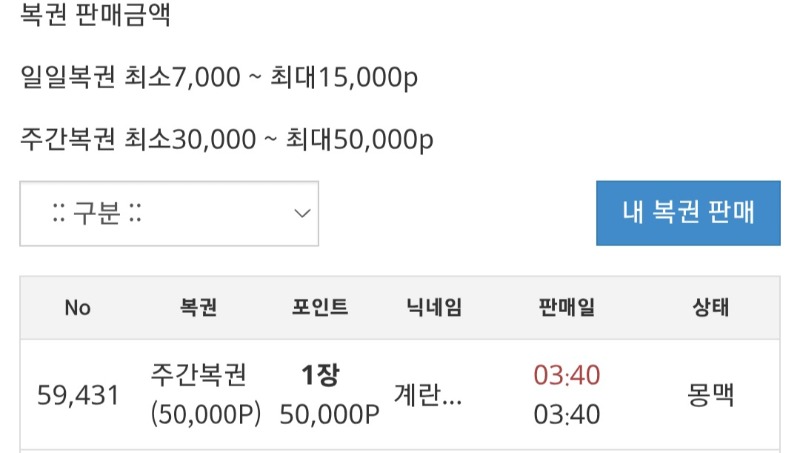Open the seller nickname 계란…
Image resolution: width=800 pixels, height=453 pixels.
point(428,395)
